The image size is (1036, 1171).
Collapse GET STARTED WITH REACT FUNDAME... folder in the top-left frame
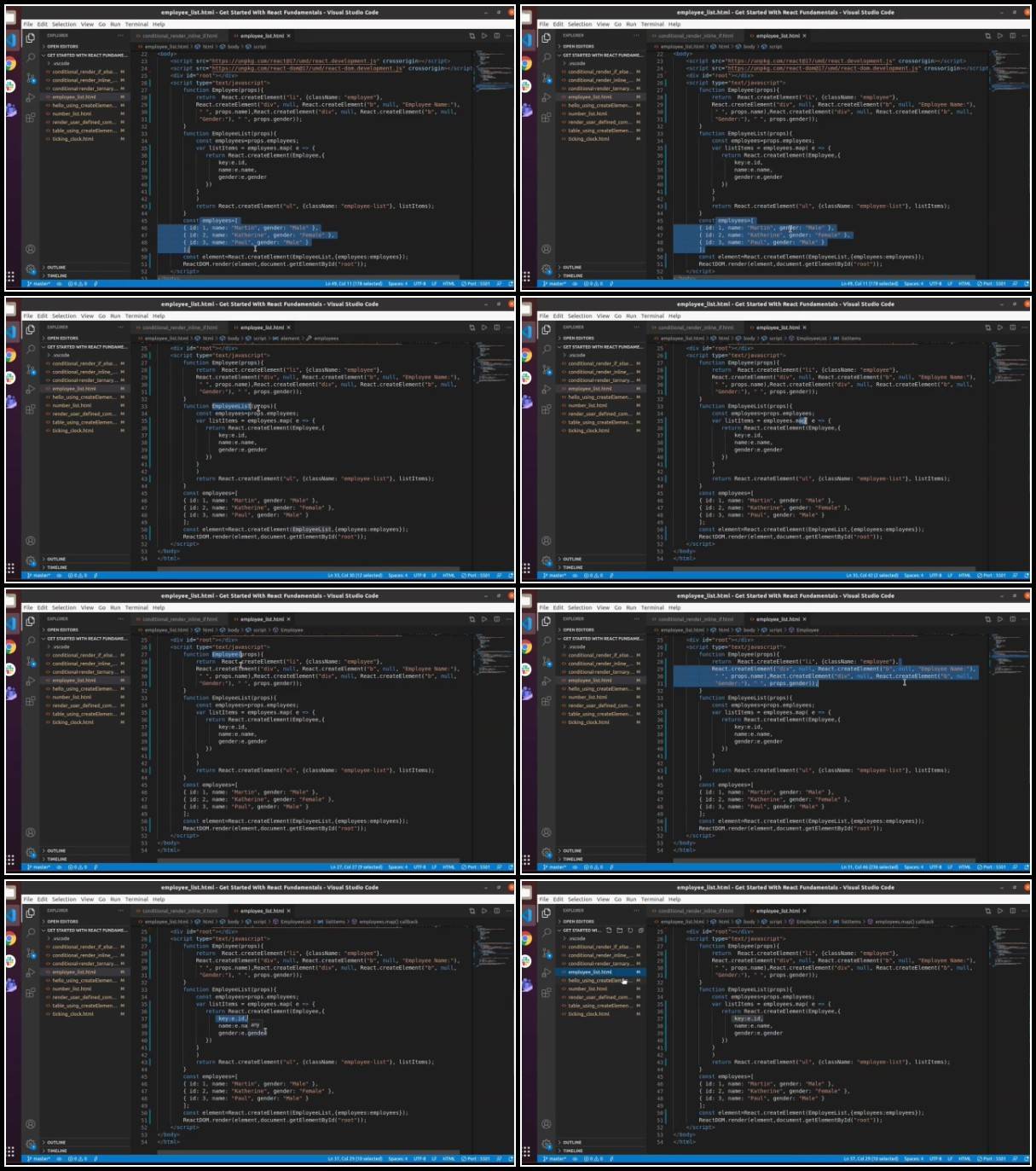pos(85,55)
